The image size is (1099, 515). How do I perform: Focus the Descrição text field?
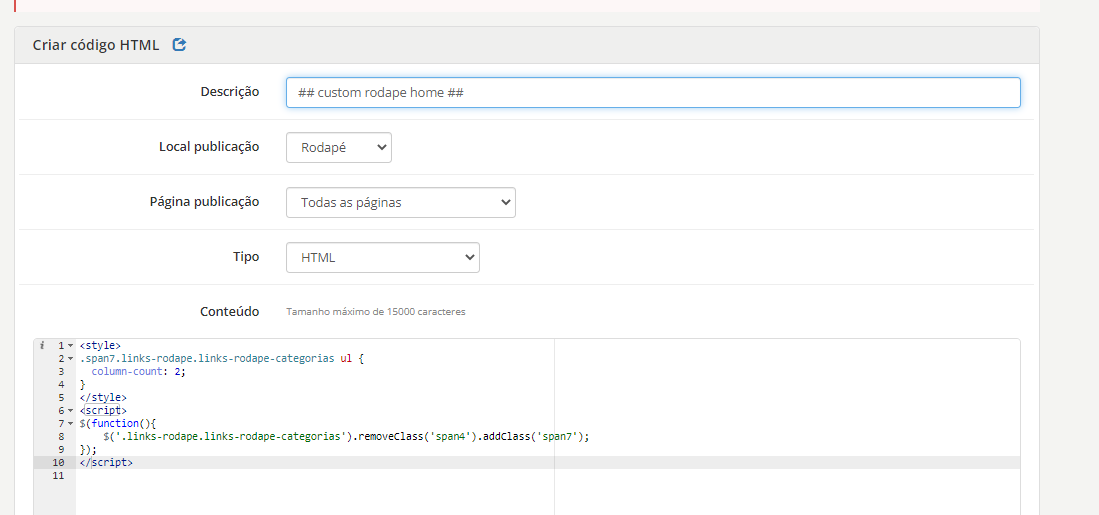point(653,92)
